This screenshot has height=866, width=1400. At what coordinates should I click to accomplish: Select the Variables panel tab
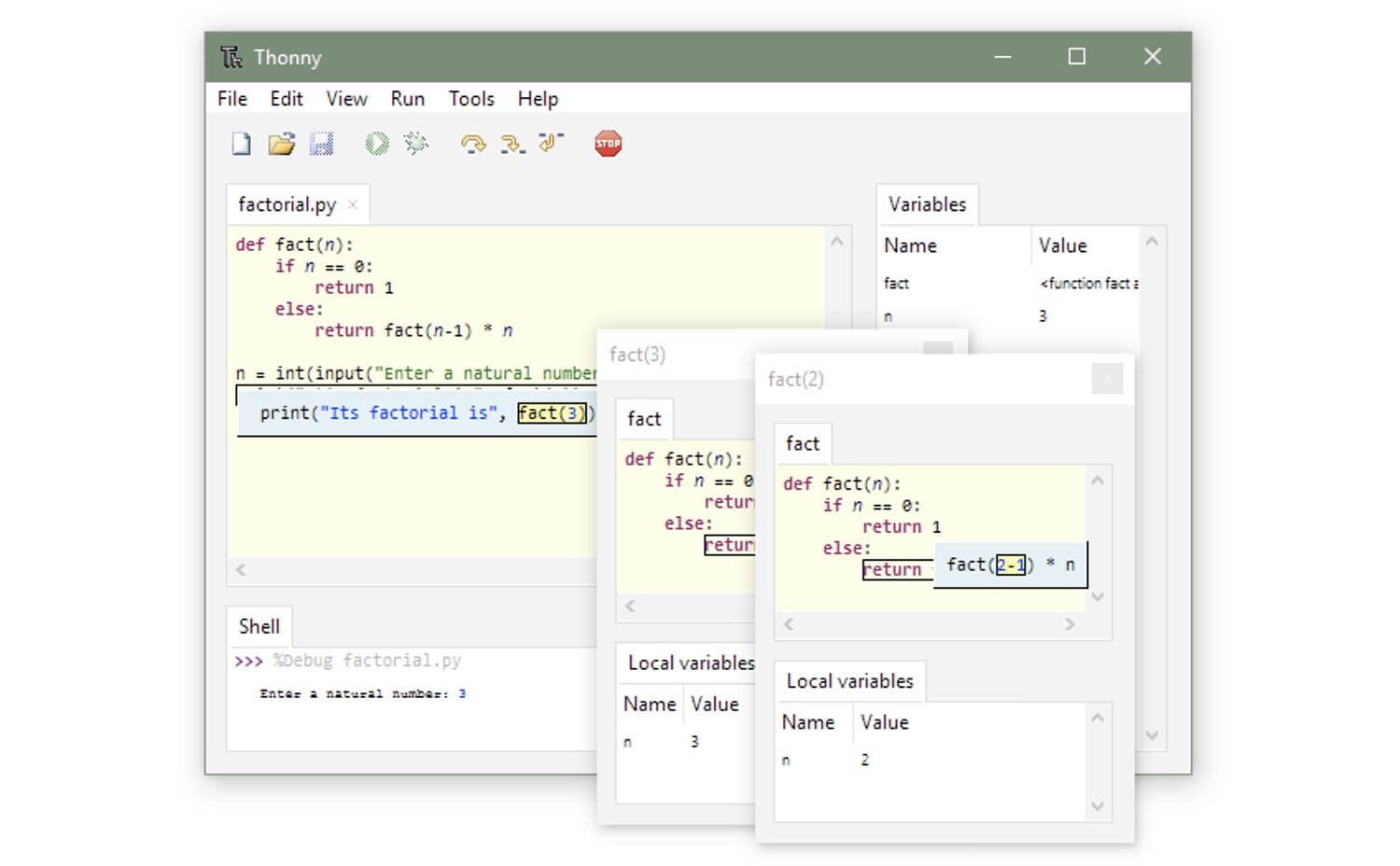[927, 204]
